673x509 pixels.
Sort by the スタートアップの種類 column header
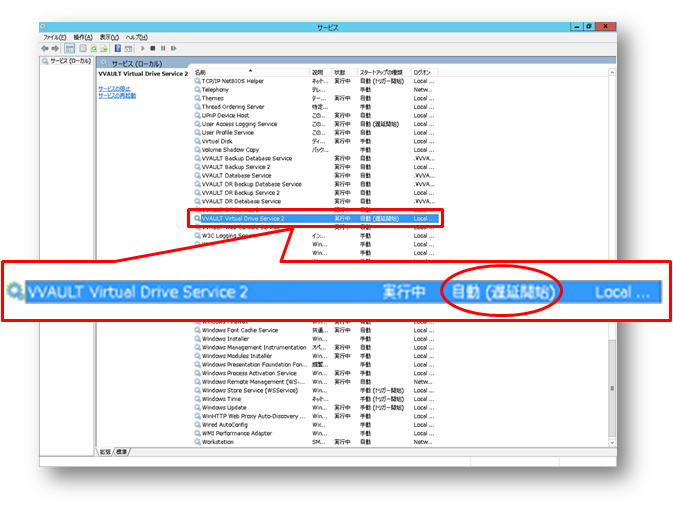(x=384, y=73)
